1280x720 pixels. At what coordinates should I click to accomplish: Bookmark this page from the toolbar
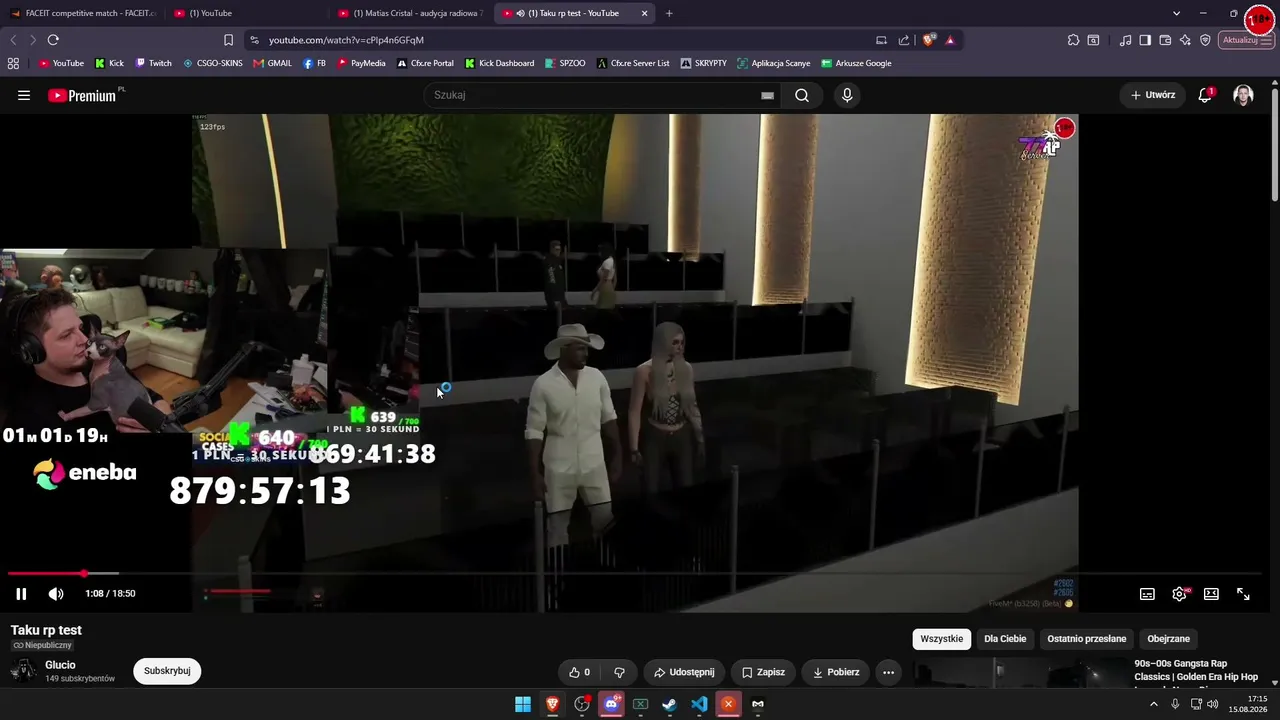[229, 40]
